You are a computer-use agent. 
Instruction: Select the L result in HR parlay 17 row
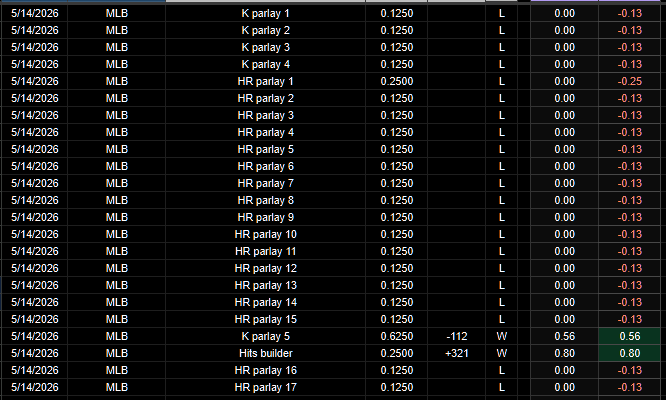click(502, 387)
